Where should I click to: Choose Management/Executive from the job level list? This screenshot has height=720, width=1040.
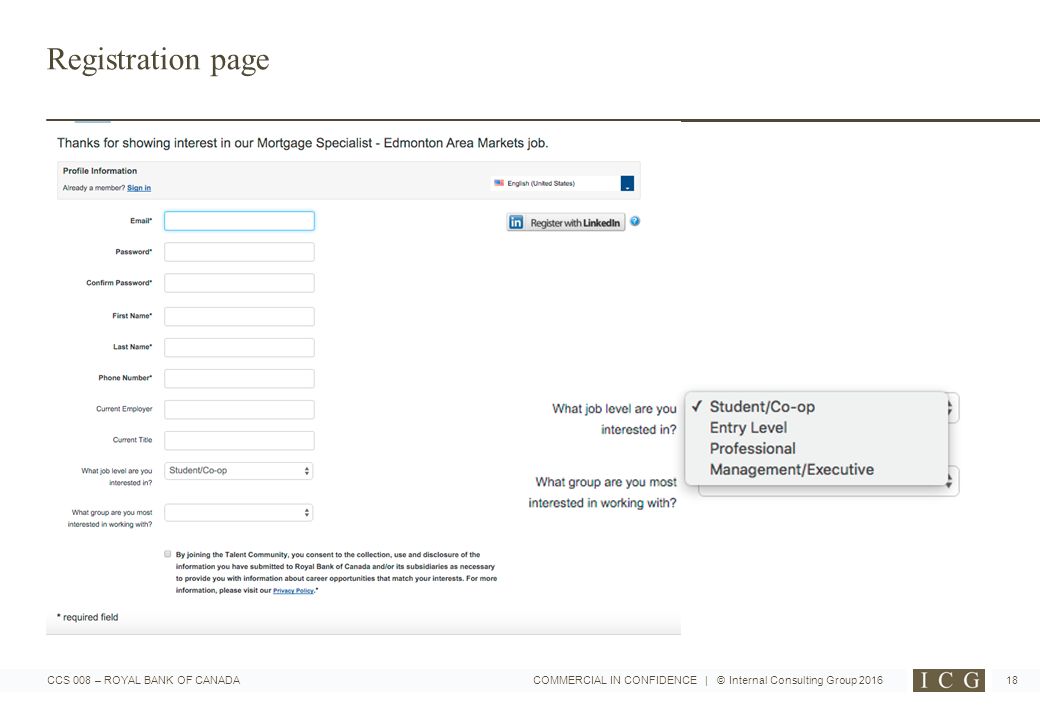click(x=791, y=469)
